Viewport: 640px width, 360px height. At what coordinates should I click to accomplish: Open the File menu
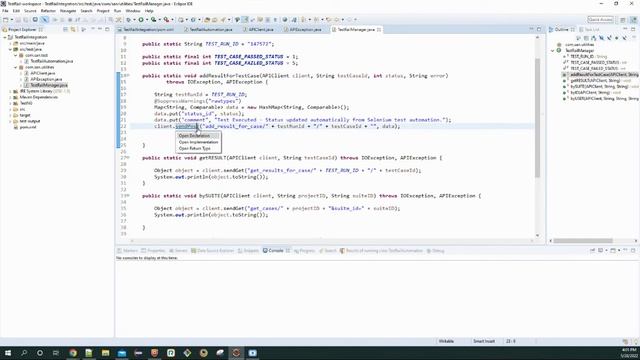pos(5,11)
